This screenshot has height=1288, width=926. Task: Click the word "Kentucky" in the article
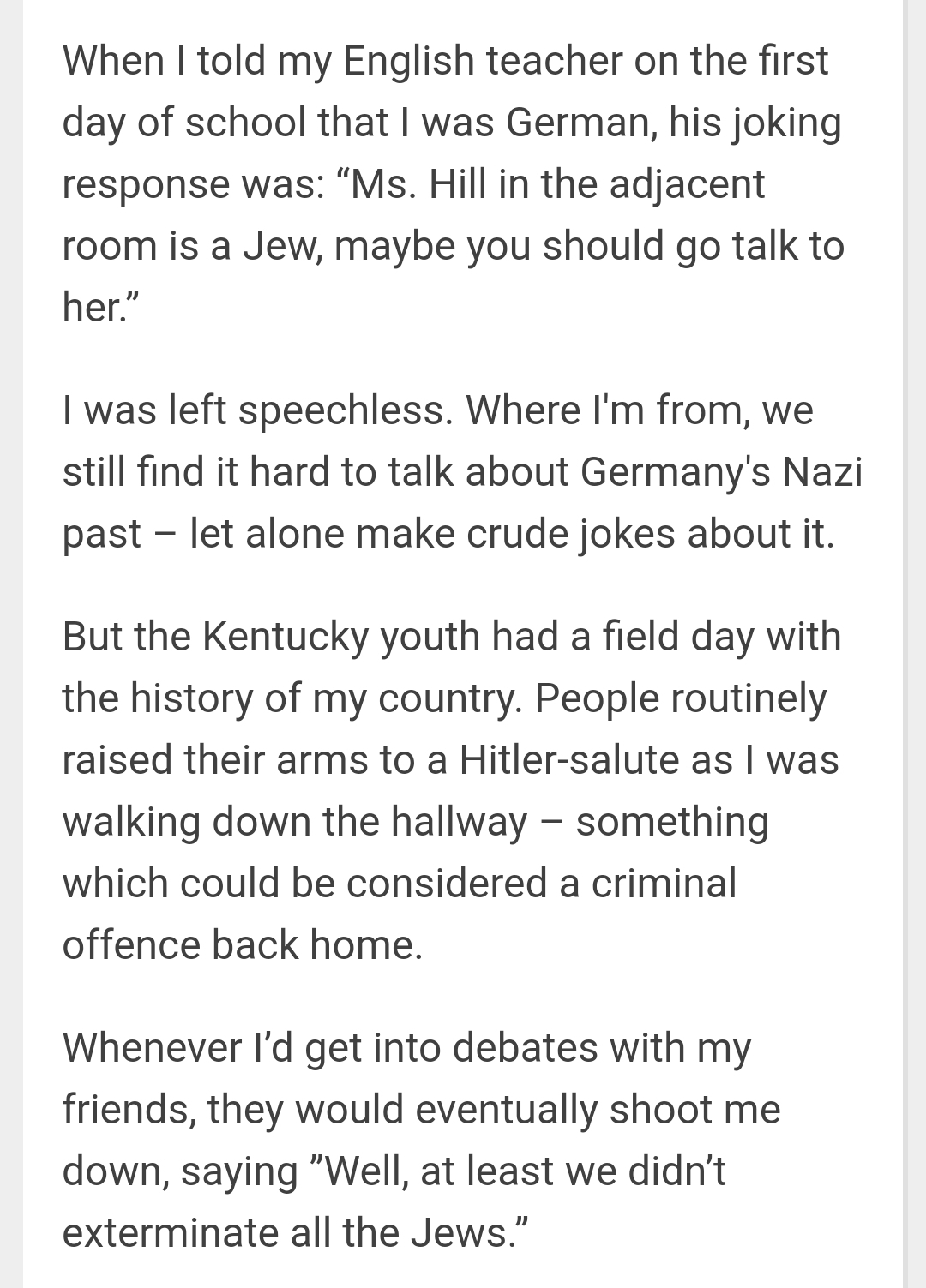285,637
